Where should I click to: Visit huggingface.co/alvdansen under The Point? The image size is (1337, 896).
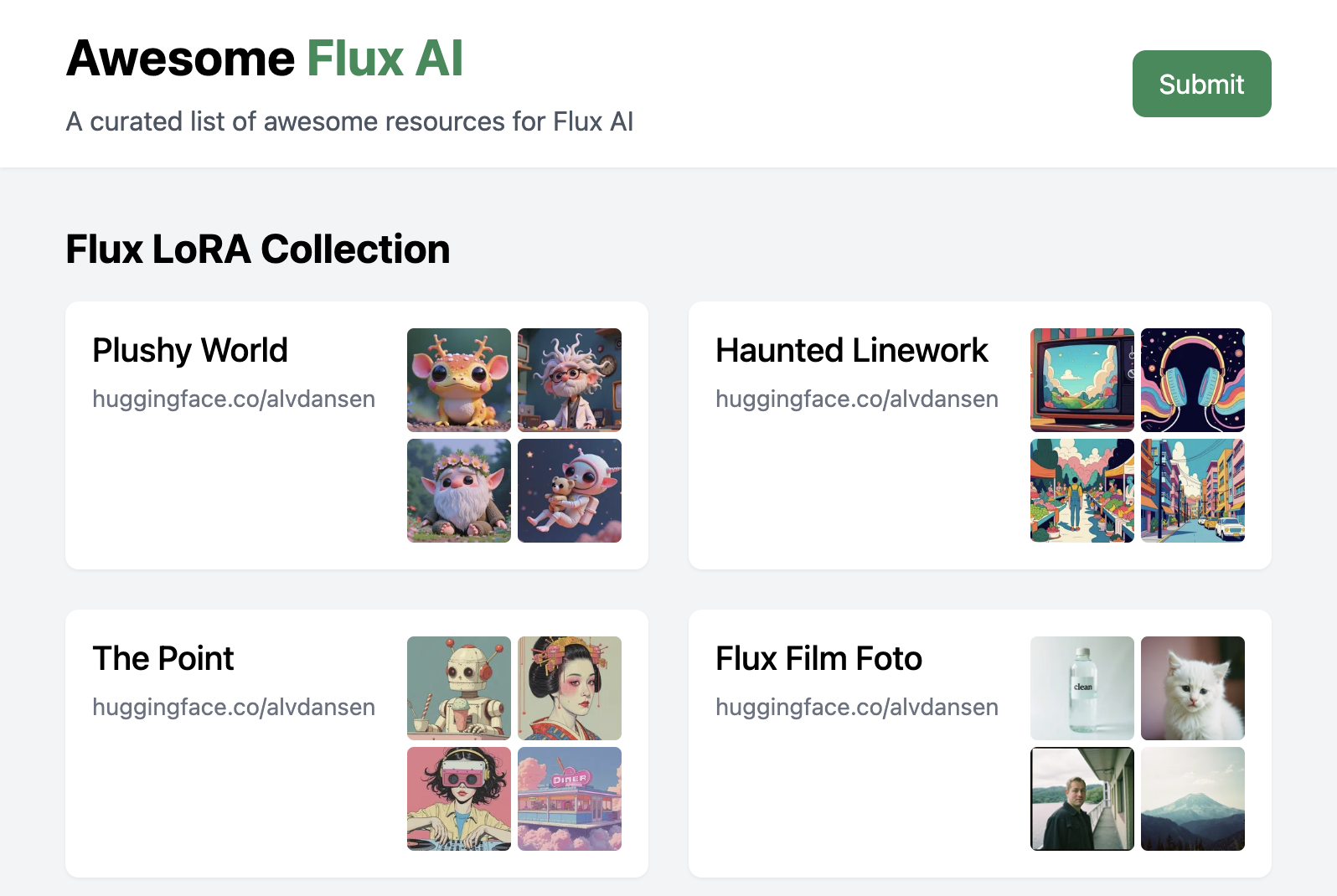tap(234, 708)
